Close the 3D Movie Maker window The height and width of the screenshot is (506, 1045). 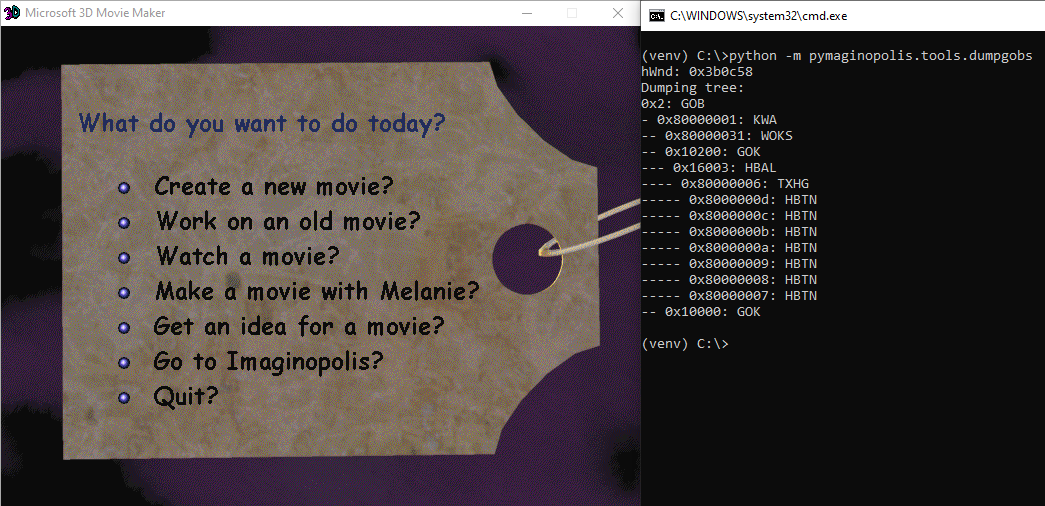(x=618, y=13)
